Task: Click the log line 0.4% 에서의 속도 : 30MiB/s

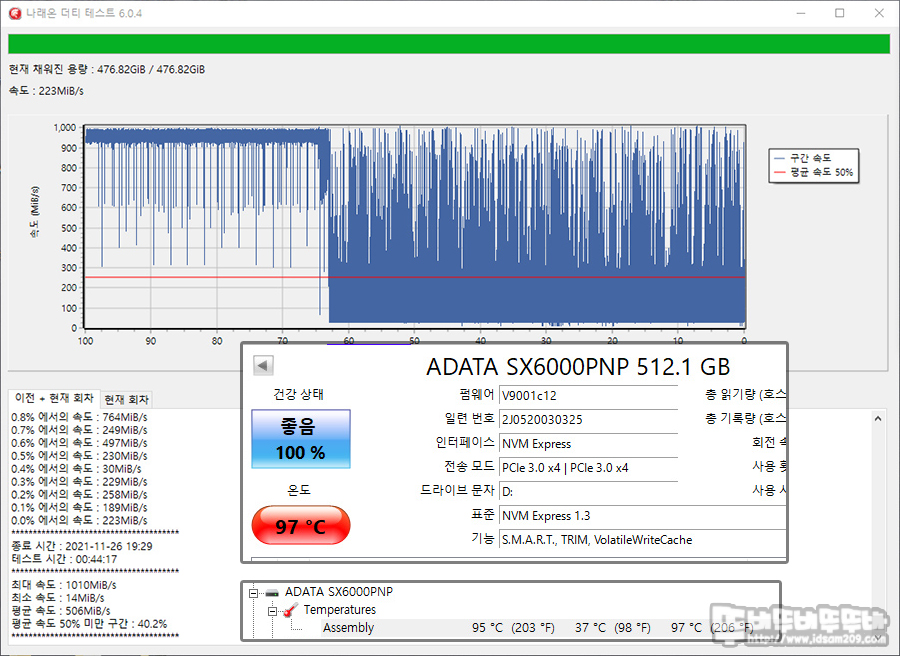Action: click(76, 469)
